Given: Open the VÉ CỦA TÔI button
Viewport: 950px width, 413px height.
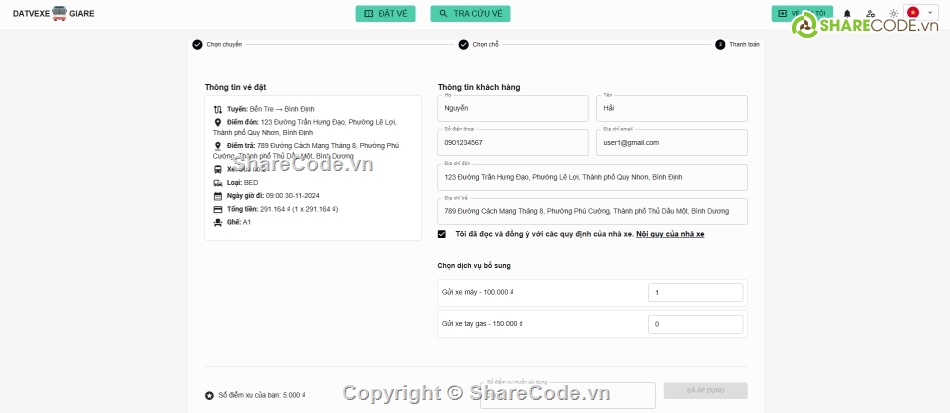Looking at the screenshot, I should coord(802,13).
